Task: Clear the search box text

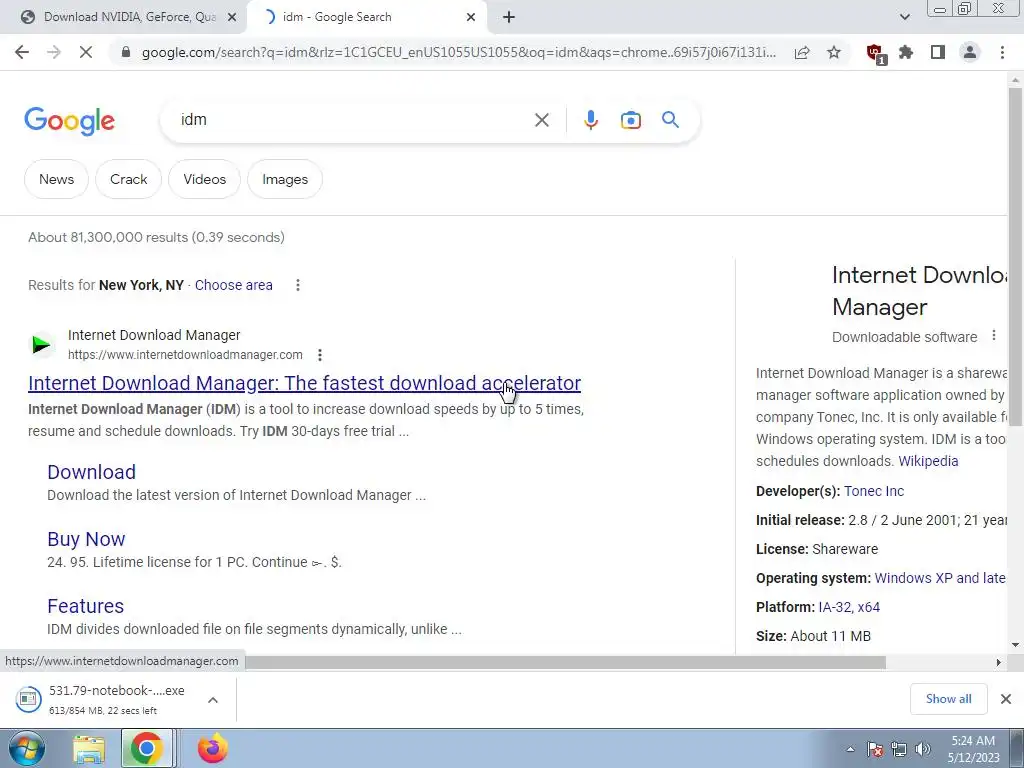Action: 541,120
